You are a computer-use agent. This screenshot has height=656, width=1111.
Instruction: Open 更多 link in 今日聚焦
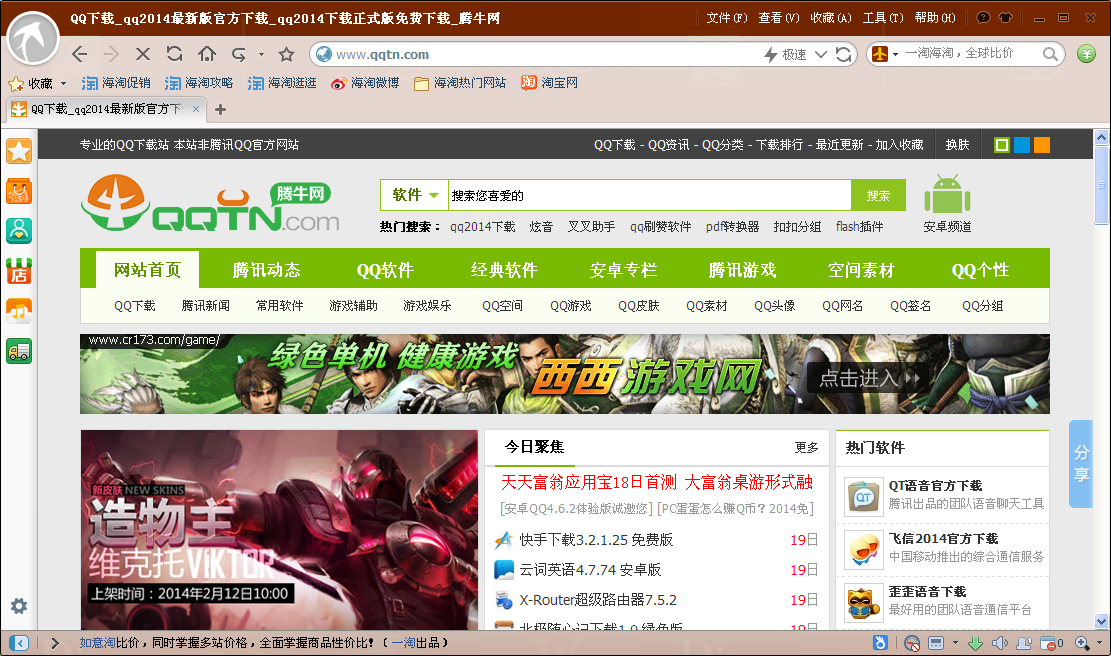click(x=806, y=447)
